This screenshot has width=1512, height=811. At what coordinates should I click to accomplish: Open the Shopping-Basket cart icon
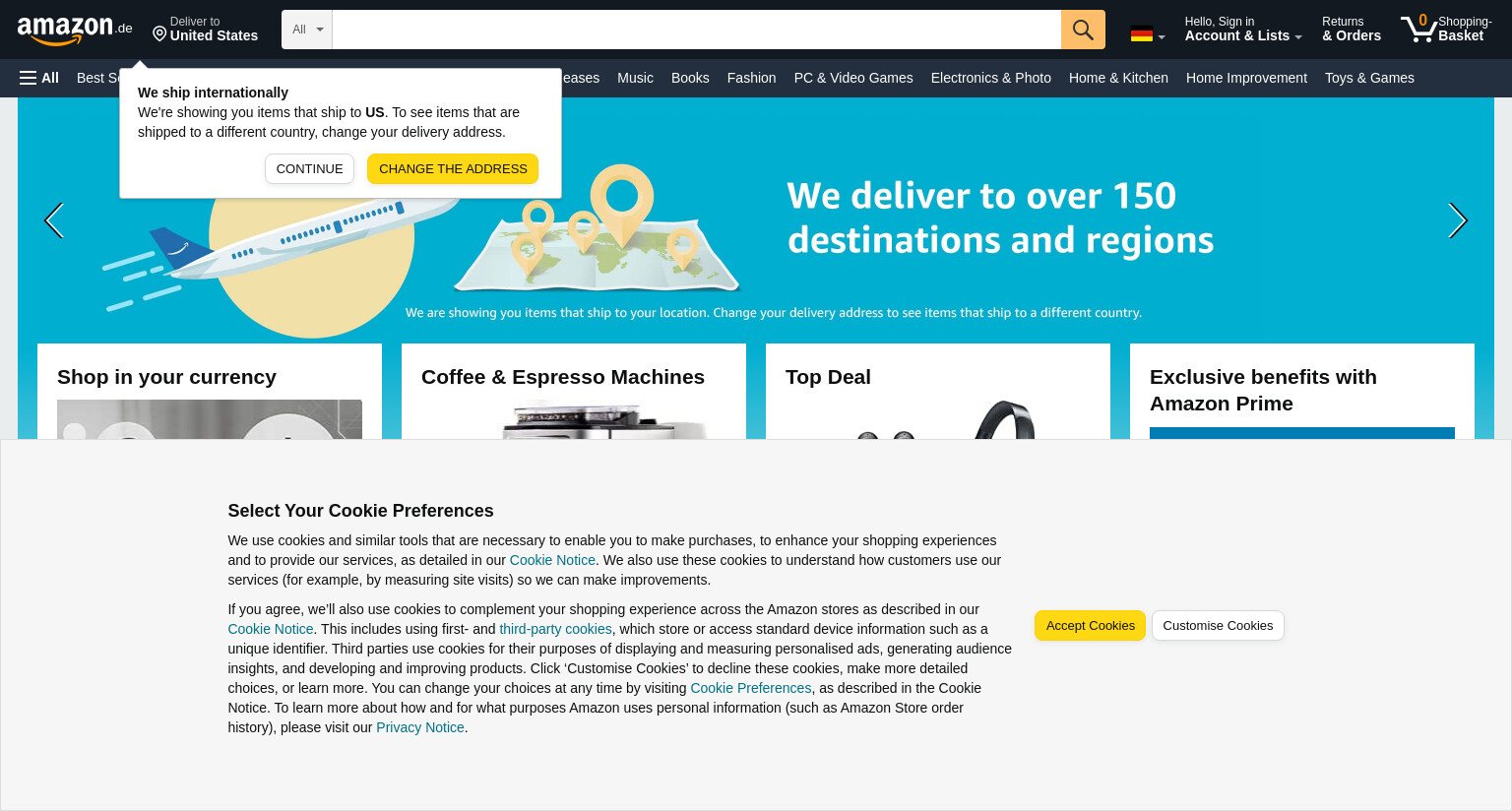coord(1446,29)
